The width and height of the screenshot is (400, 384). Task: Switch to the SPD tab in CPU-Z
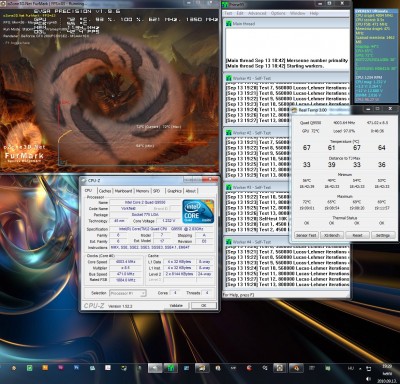tap(156, 191)
